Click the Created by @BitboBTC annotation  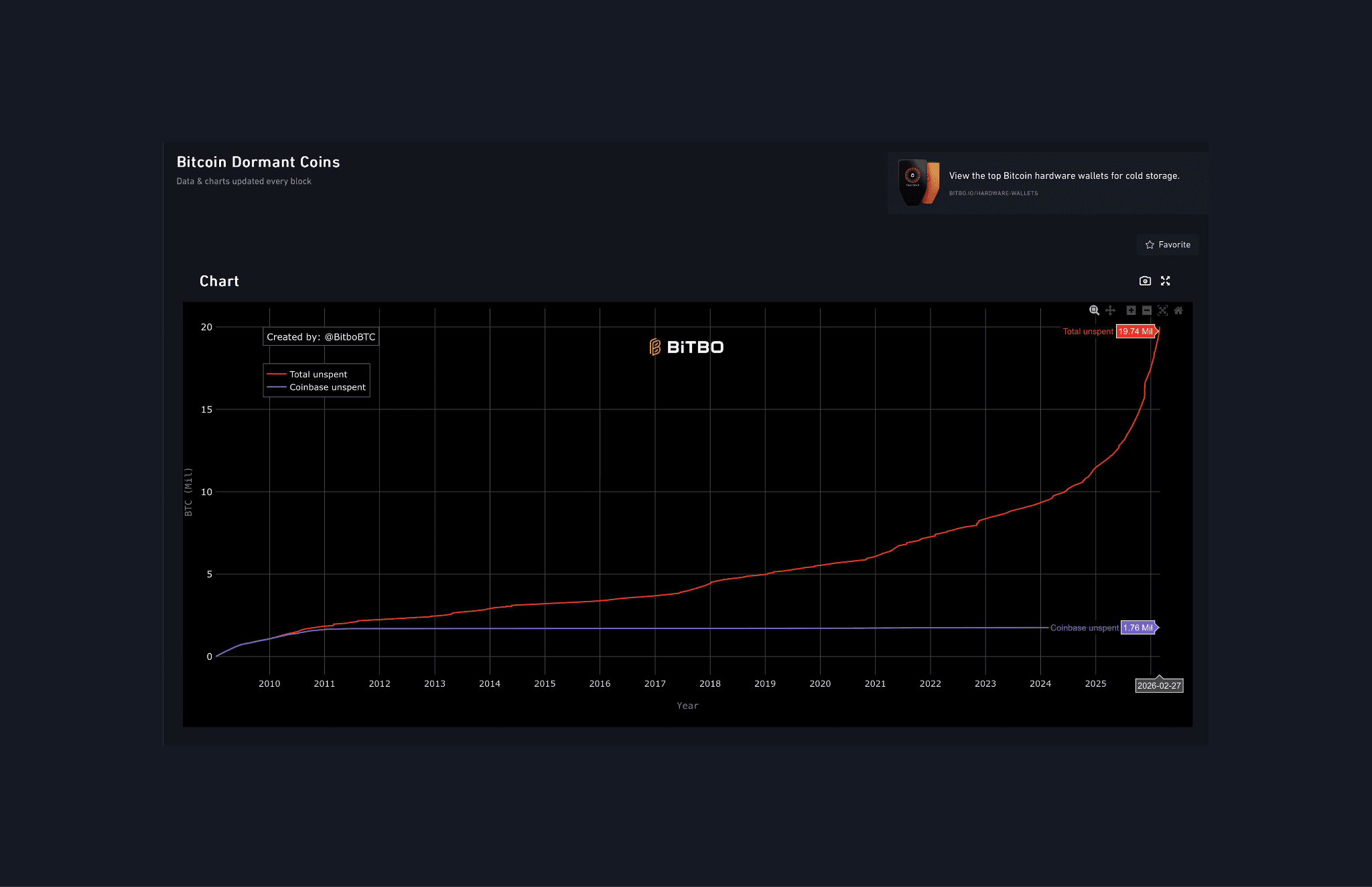(321, 337)
